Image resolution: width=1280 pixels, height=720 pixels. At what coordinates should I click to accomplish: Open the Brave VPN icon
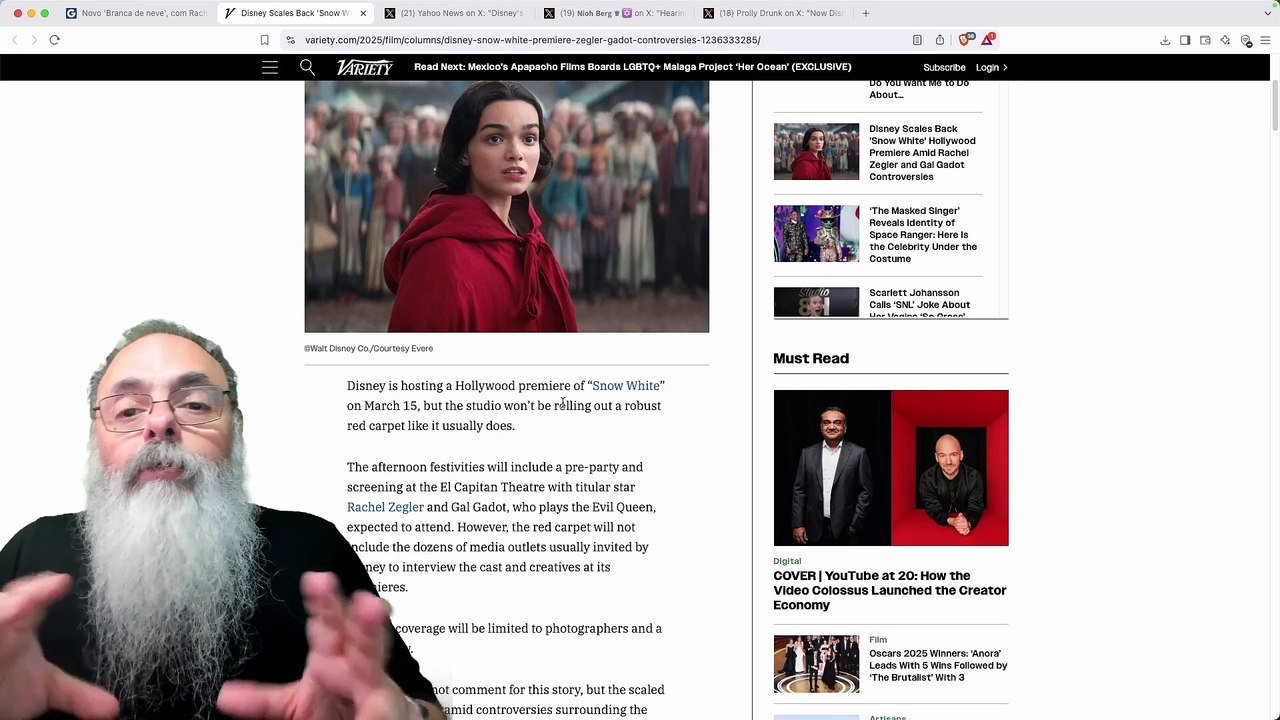[1246, 40]
